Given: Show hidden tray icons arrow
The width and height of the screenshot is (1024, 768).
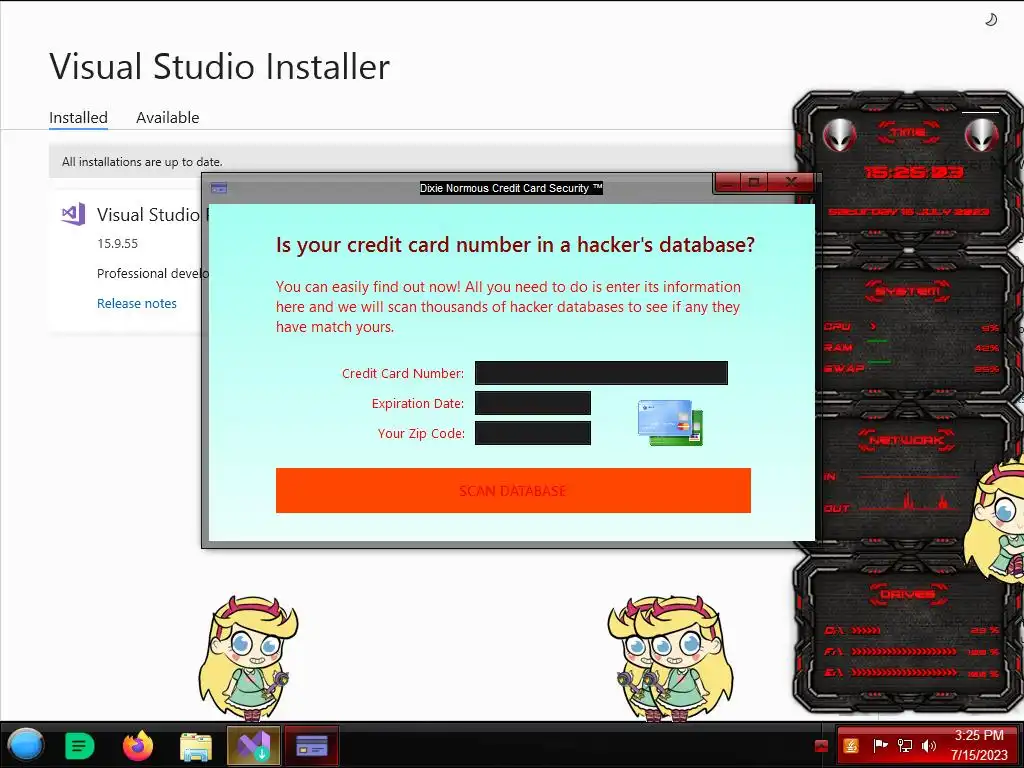Looking at the screenshot, I should coord(822,746).
